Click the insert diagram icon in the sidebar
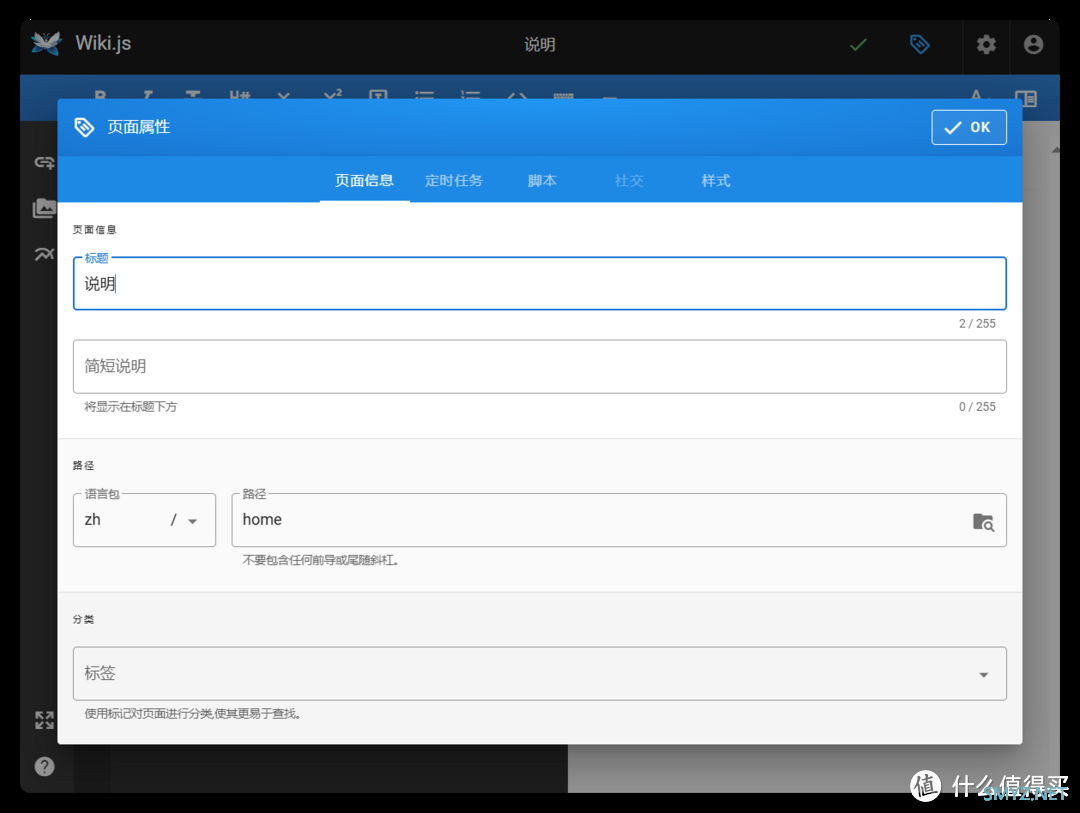This screenshot has height=813, width=1080. tap(45, 254)
